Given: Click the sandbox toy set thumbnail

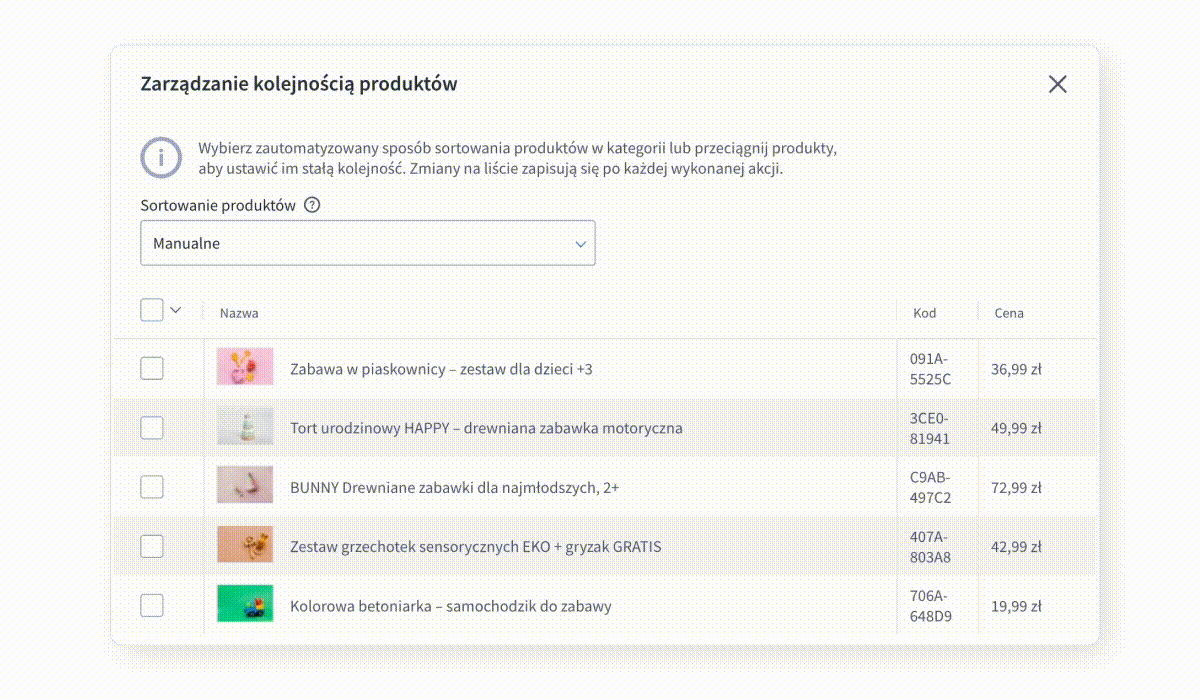Looking at the screenshot, I should tap(245, 367).
